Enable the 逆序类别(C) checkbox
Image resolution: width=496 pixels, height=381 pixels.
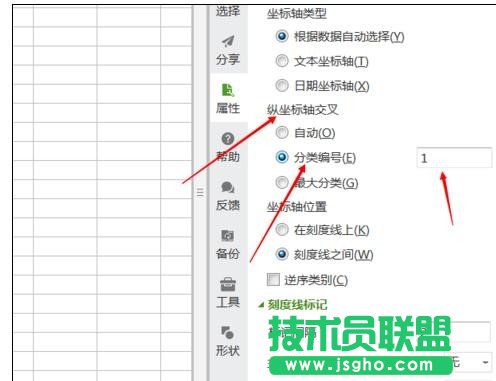click(x=273, y=280)
